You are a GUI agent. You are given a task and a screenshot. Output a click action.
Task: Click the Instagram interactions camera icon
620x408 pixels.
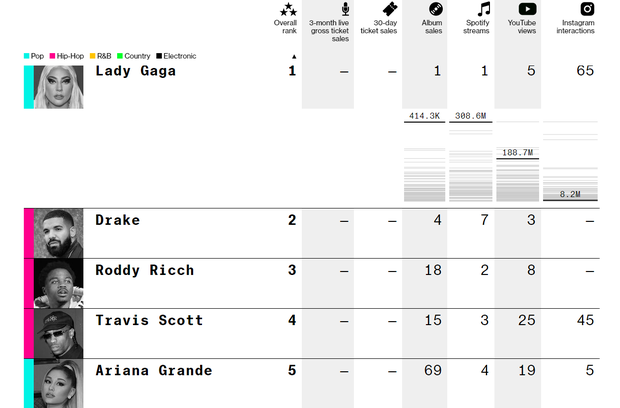pyautogui.click(x=587, y=9)
